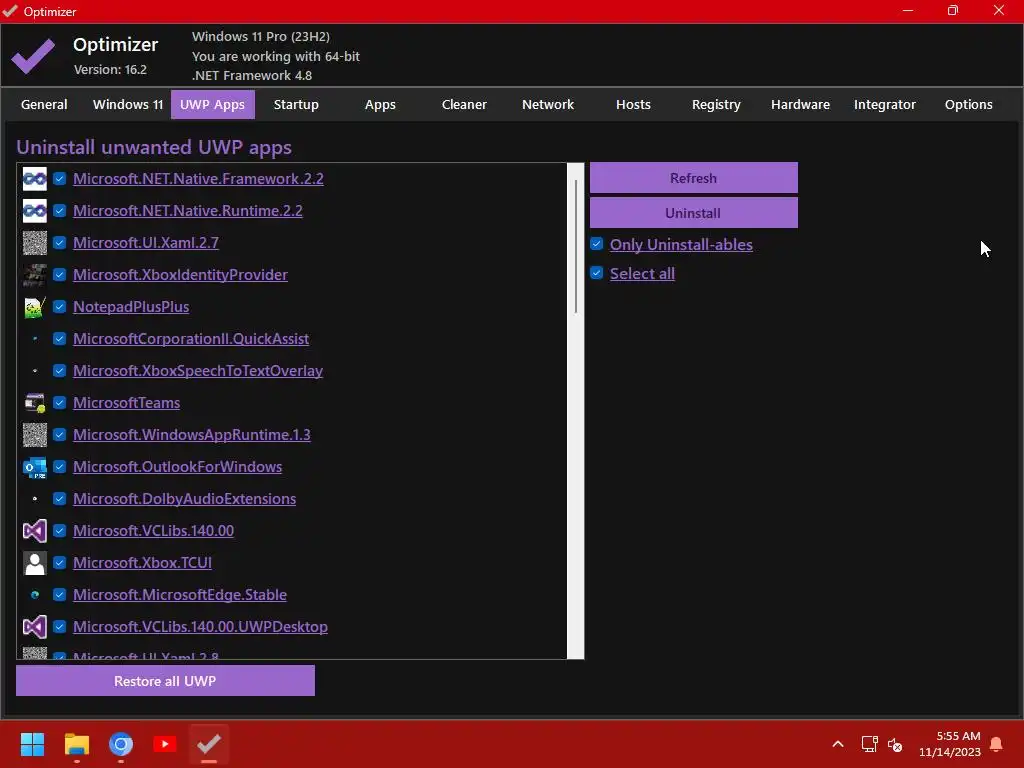Open the Options tab
The height and width of the screenshot is (768, 1024).
click(x=968, y=104)
